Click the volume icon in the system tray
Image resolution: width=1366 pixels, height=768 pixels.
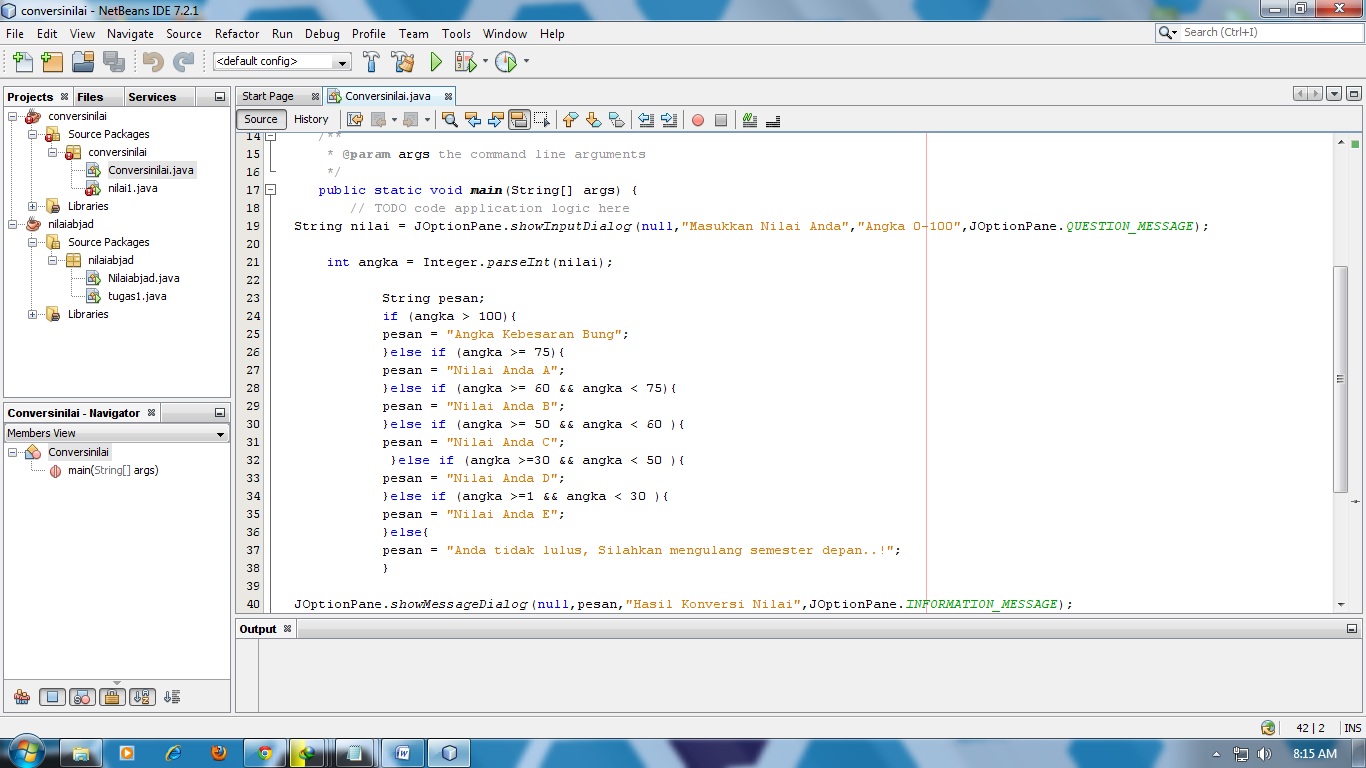click(x=1265, y=753)
